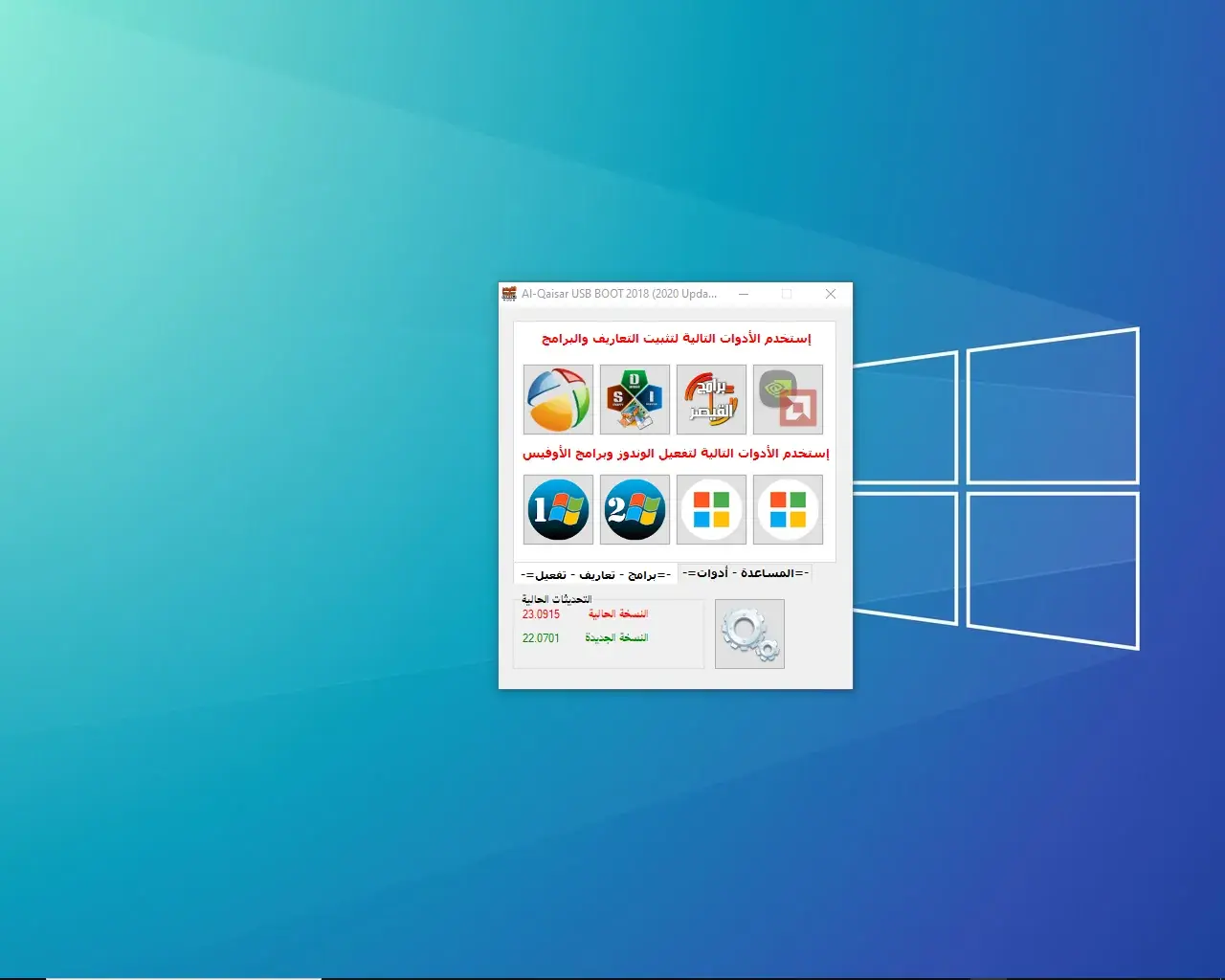Close the Al-Qaisar USB BOOT window

pos(831,294)
